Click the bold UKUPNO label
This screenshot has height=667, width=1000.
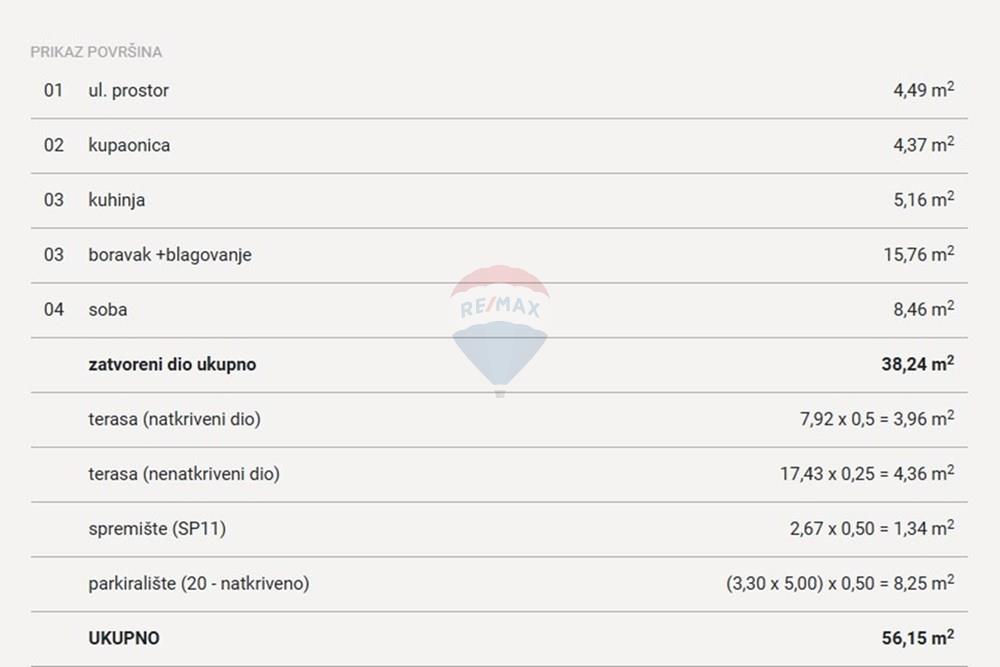tap(124, 638)
